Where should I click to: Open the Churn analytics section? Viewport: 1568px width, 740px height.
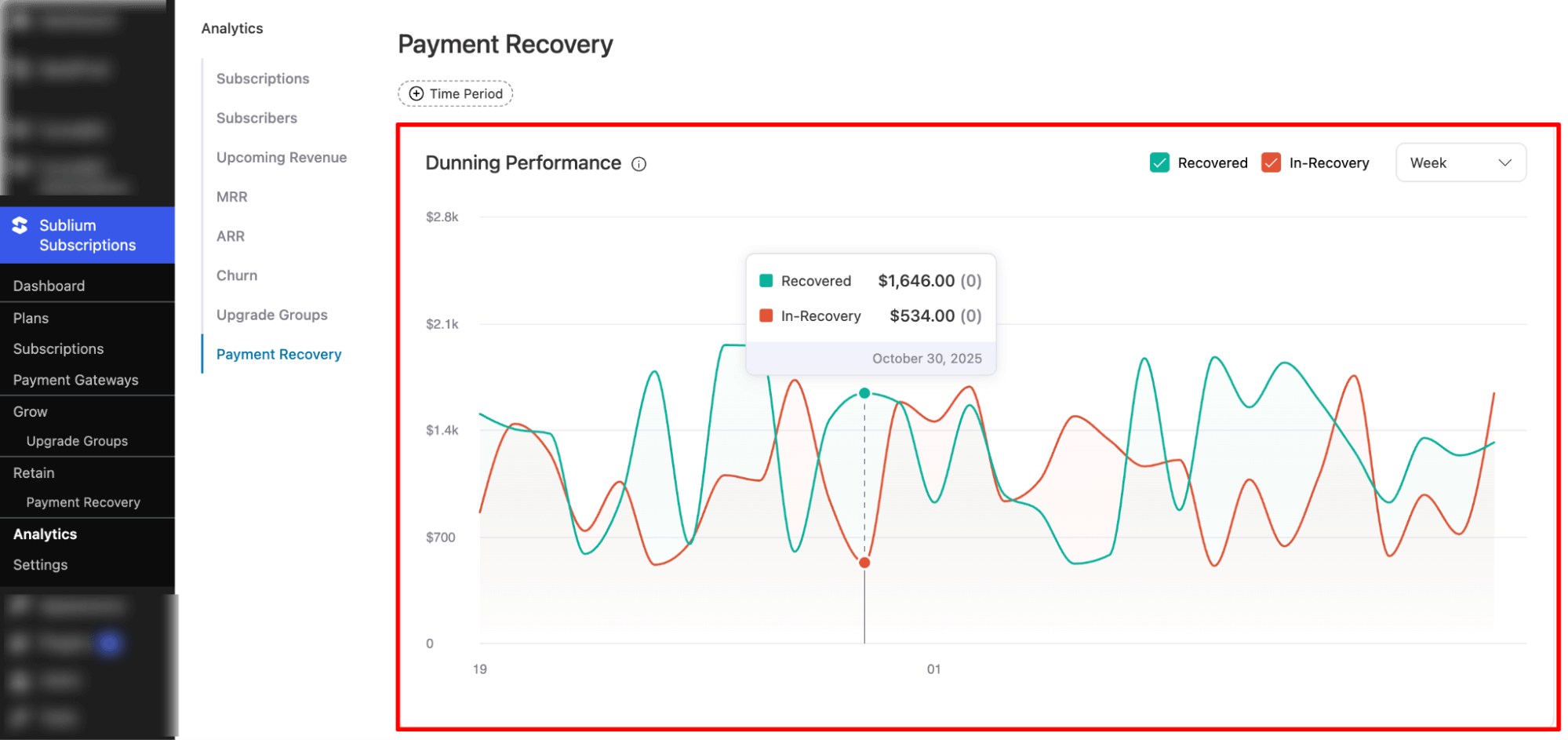point(236,275)
